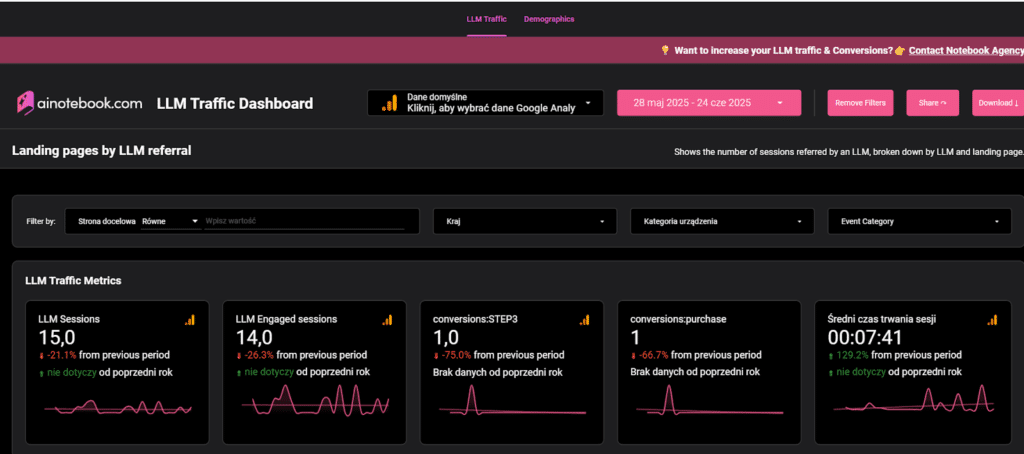Viewport: 1024px width, 454px height.
Task: Click the -21.1% change on LLM Sessions
Action: click(x=61, y=355)
